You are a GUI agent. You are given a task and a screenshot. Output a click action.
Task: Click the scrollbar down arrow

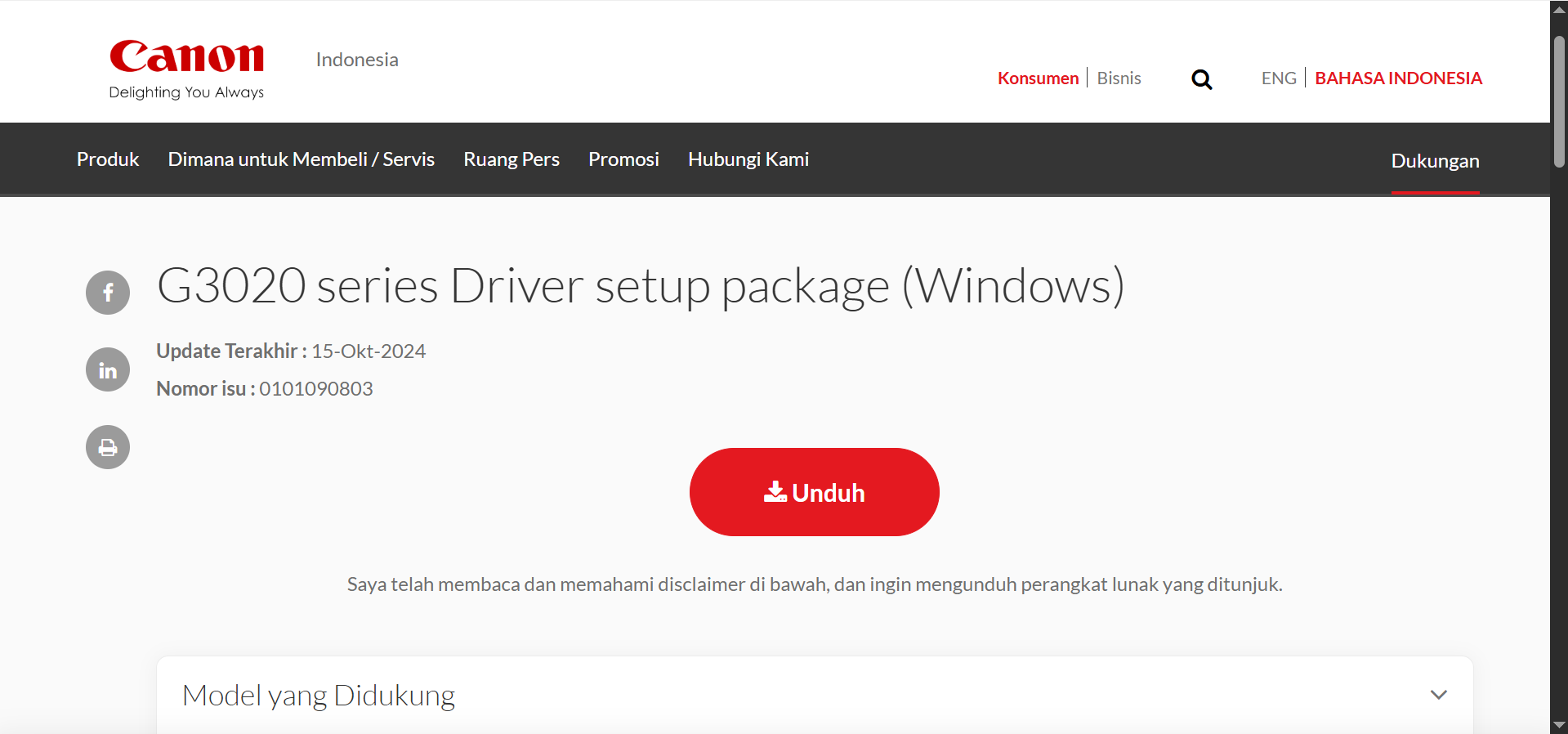[x=1559, y=725]
